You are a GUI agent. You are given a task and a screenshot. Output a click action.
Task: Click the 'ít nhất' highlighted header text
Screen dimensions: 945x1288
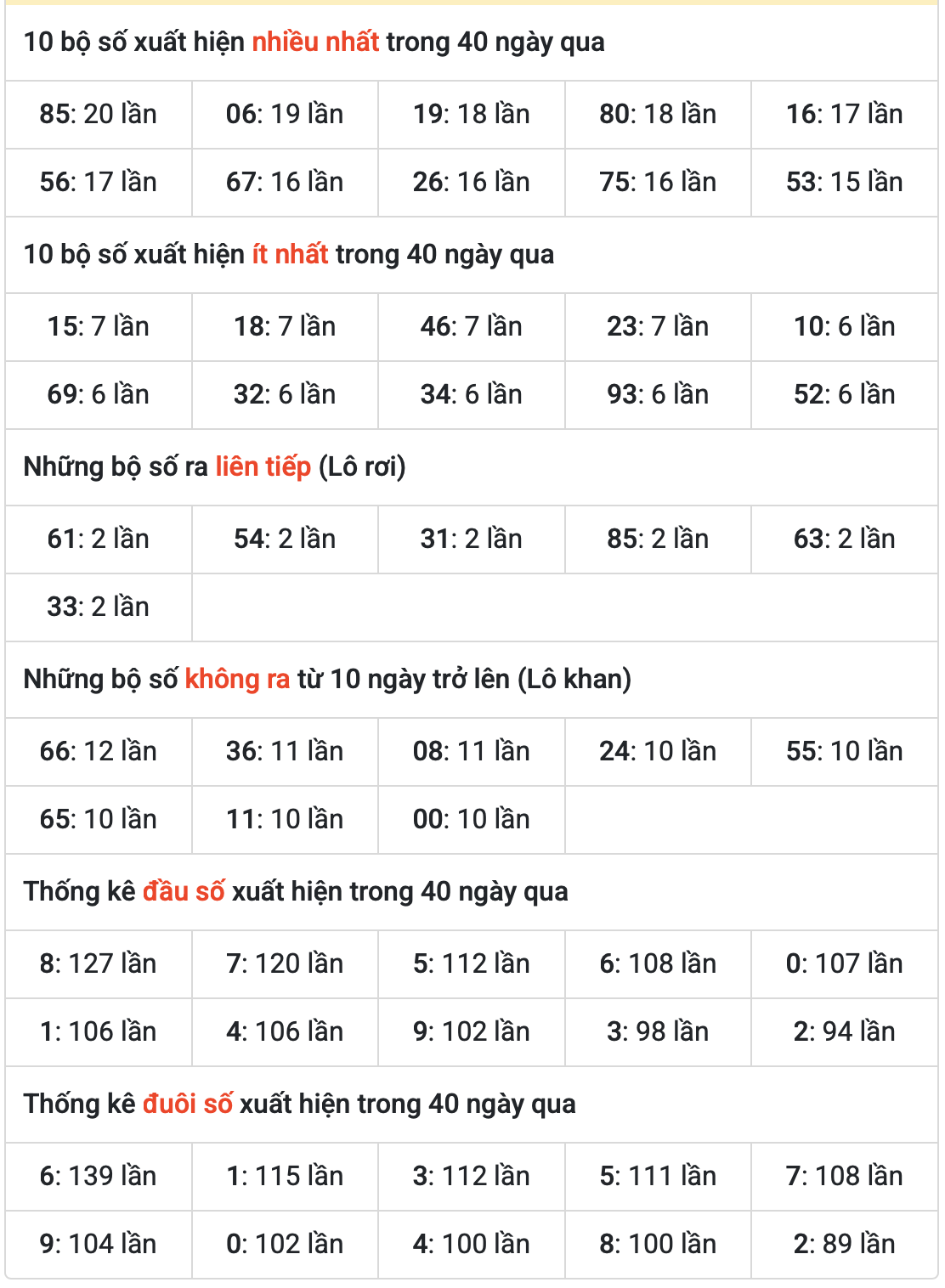pyautogui.click(x=290, y=254)
